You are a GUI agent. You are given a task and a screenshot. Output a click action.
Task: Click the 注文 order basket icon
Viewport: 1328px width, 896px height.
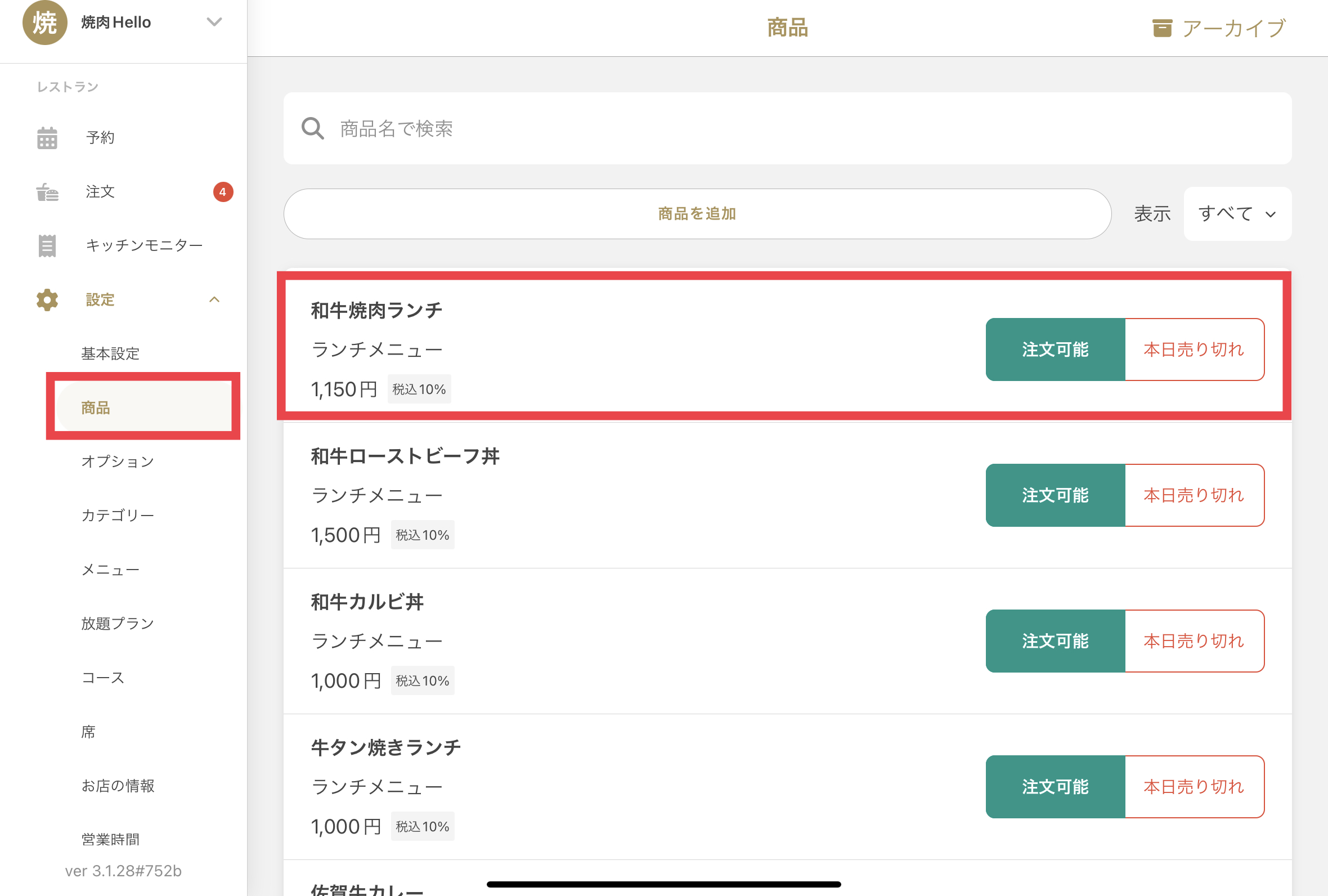[47, 192]
